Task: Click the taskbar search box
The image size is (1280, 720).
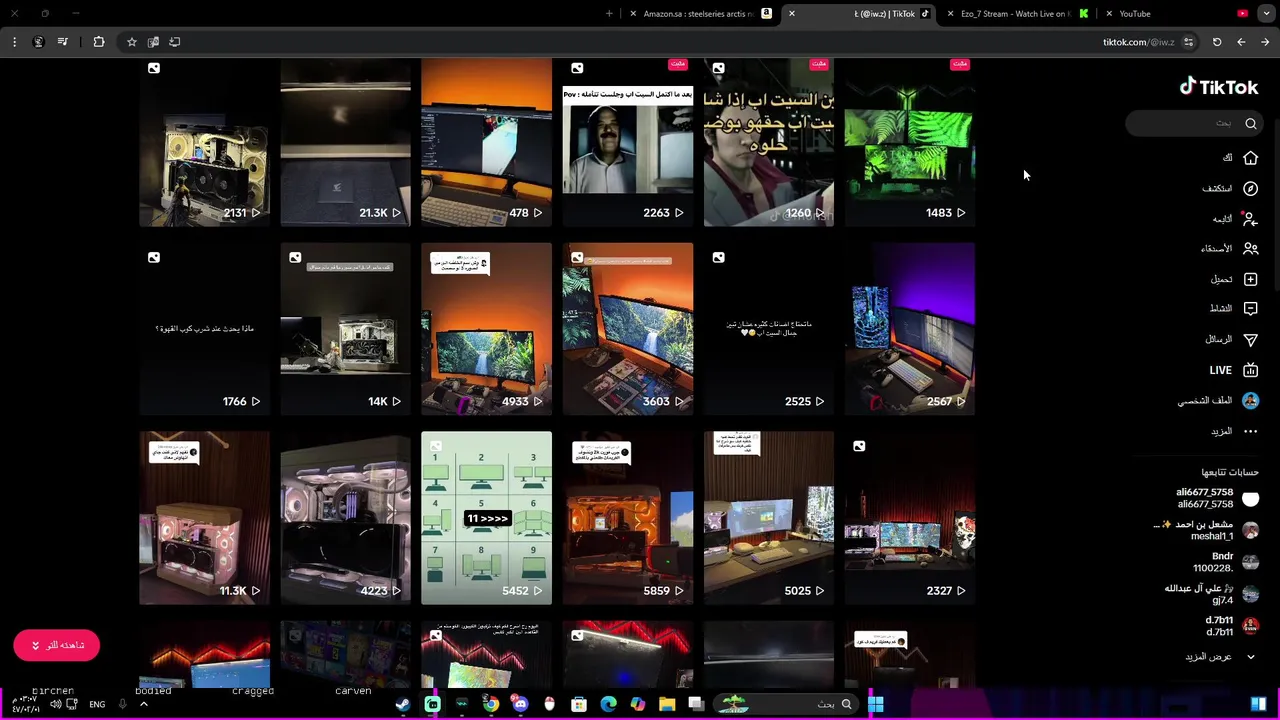Action: tap(784, 704)
